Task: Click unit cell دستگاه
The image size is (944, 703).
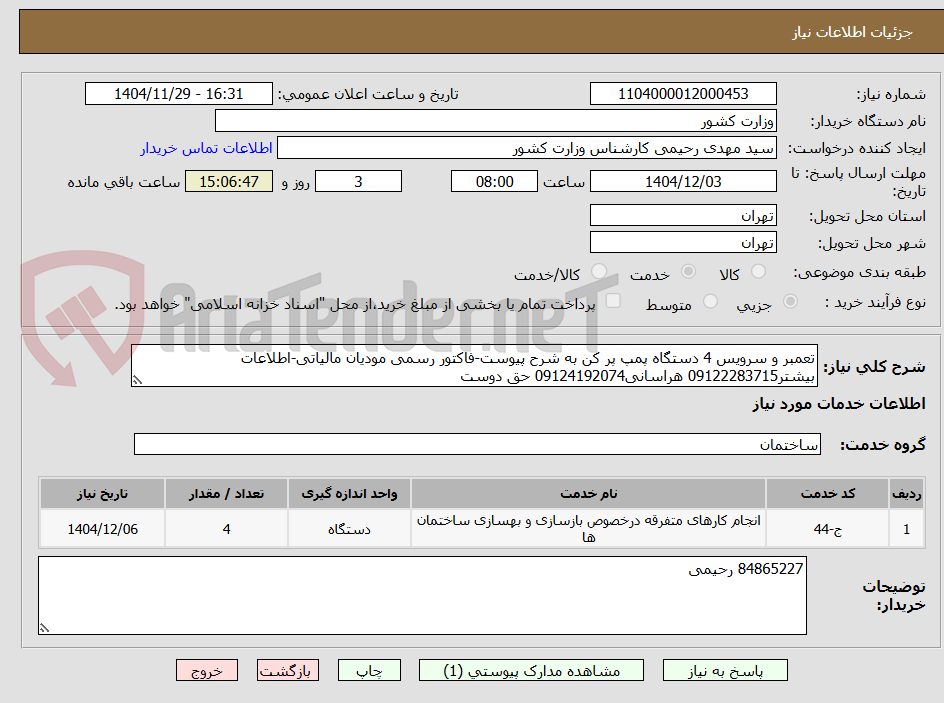Action: (349, 528)
